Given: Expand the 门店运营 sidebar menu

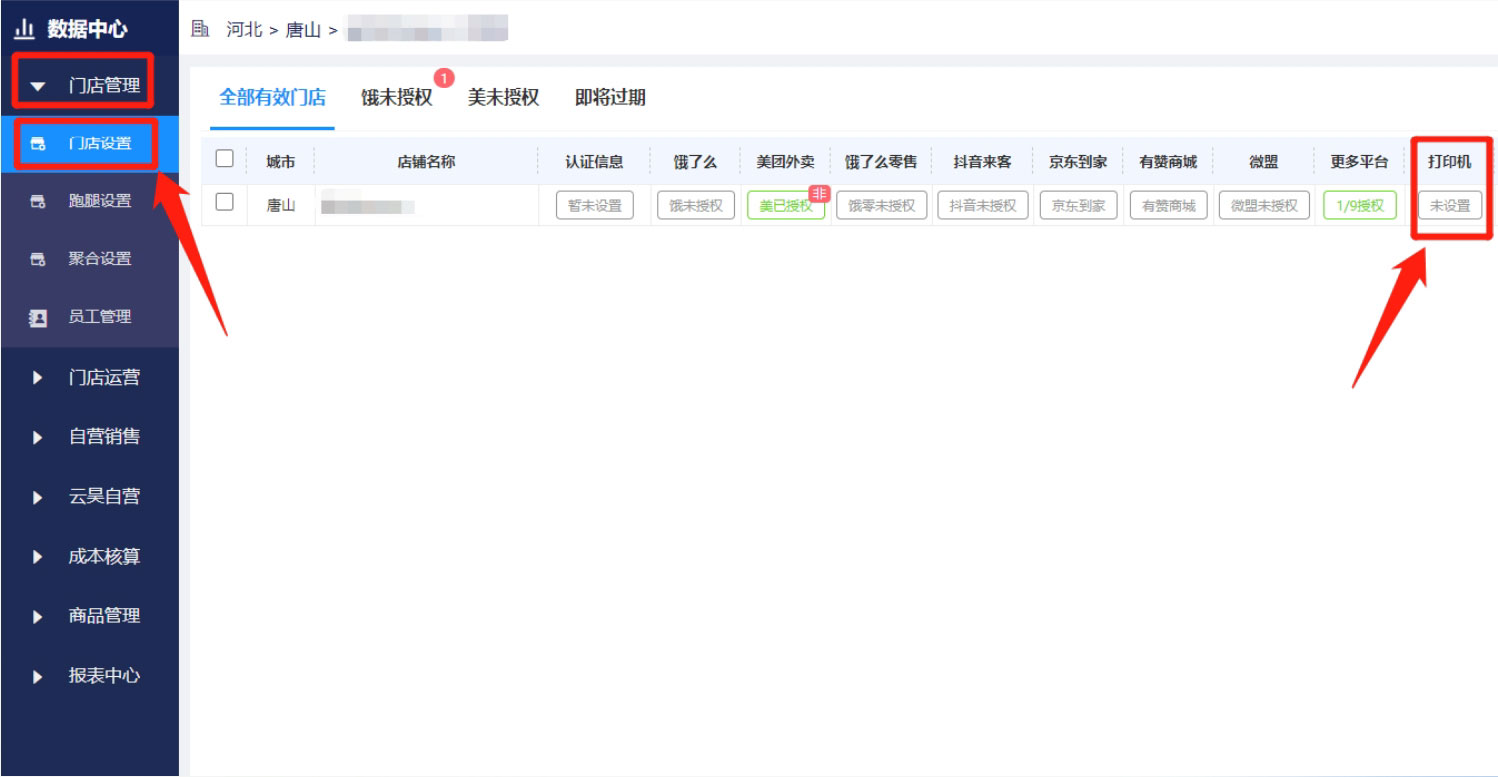Looking at the screenshot, I should (x=103, y=378).
